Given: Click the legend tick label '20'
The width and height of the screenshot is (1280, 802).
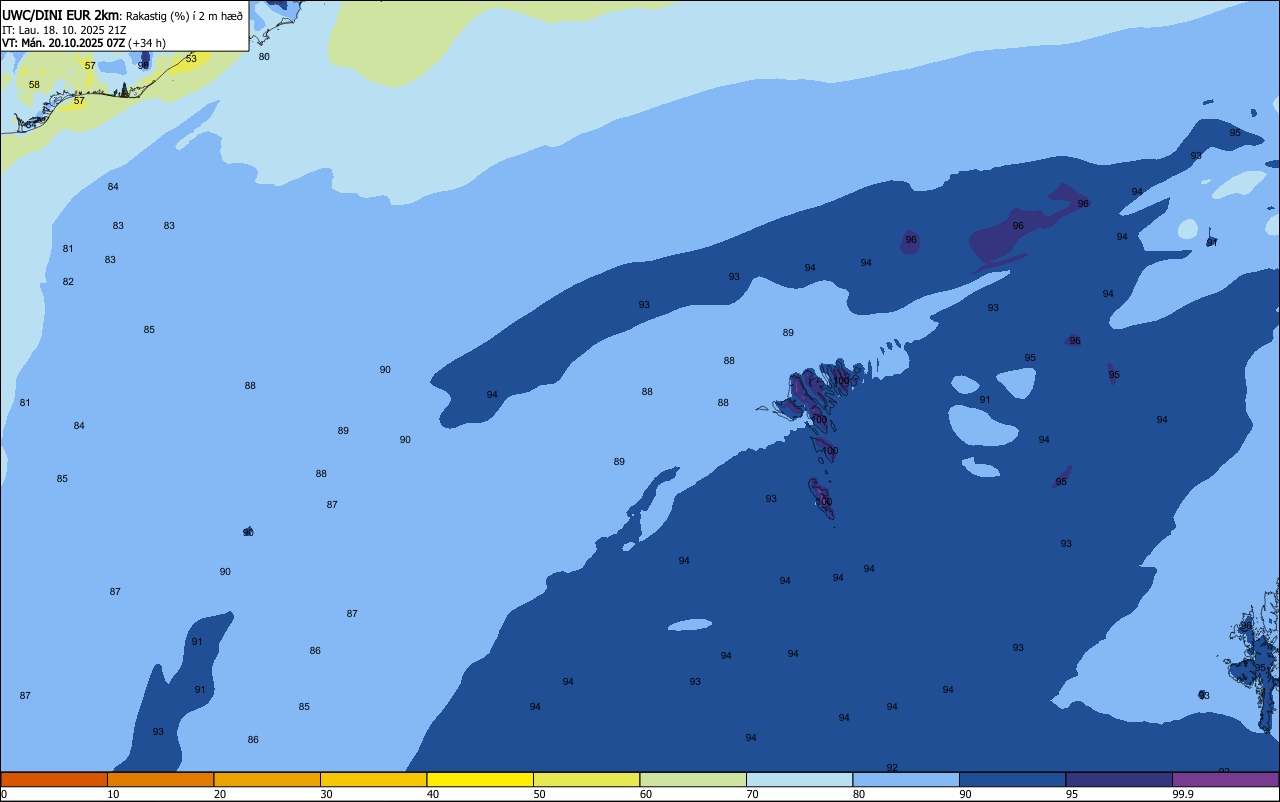Looking at the screenshot, I should point(220,794).
